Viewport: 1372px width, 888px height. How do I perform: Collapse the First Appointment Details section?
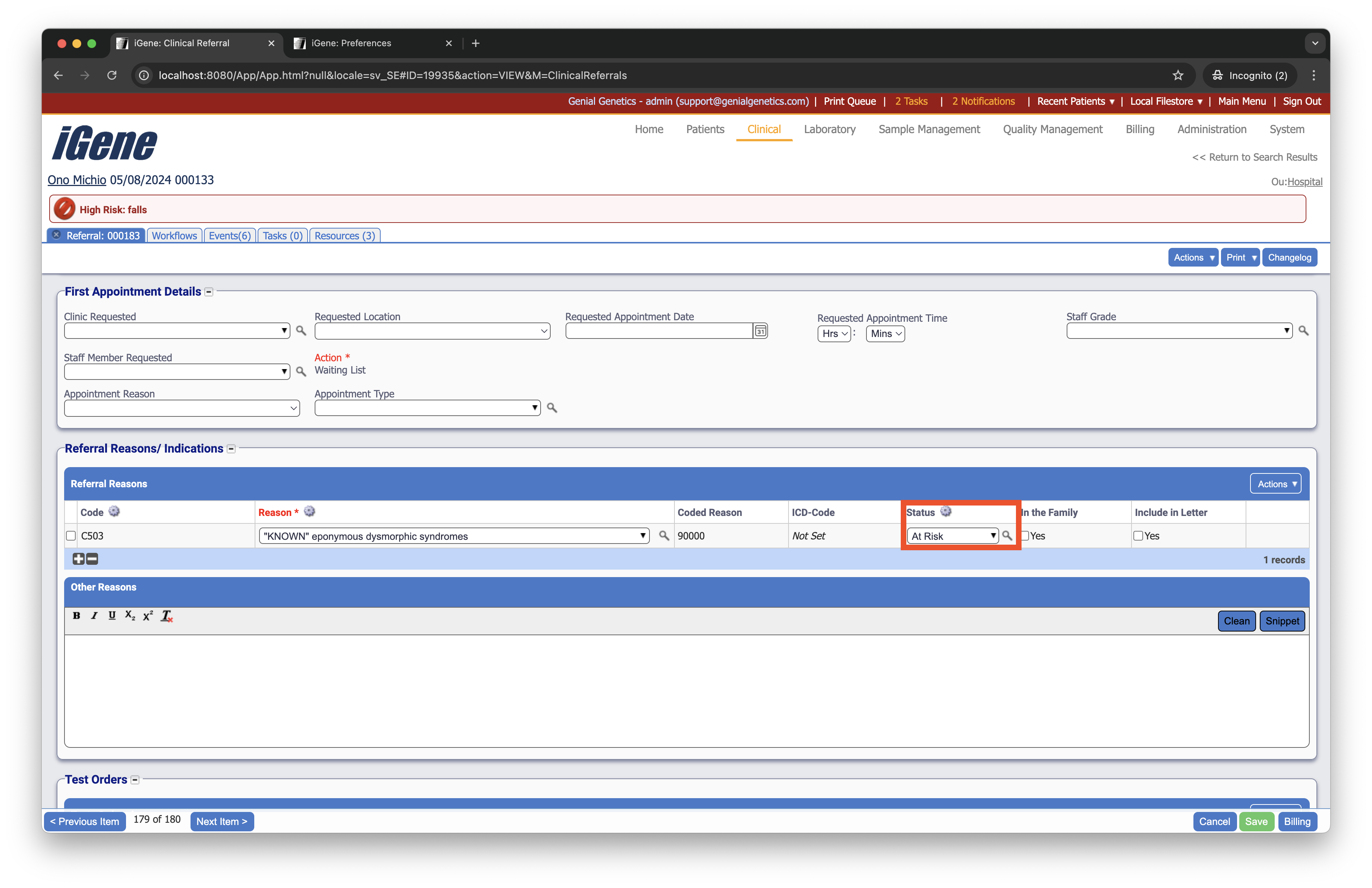[209, 292]
